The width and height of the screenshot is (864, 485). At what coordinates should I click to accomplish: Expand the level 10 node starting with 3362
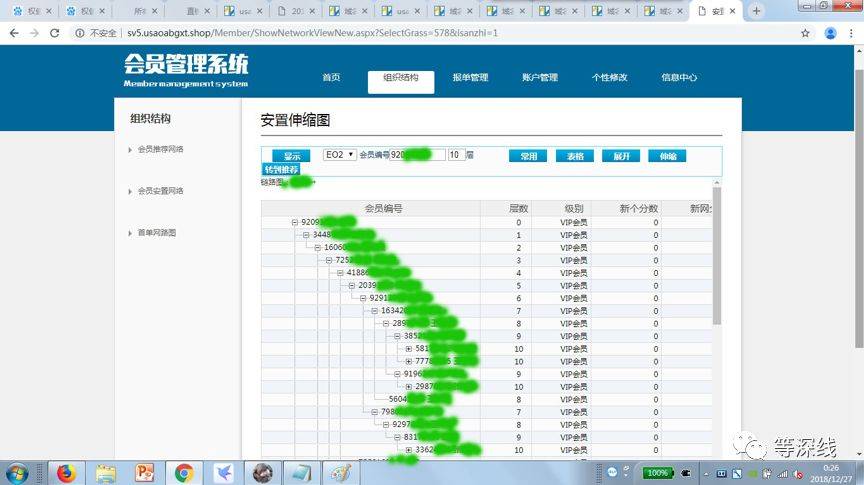coord(409,450)
